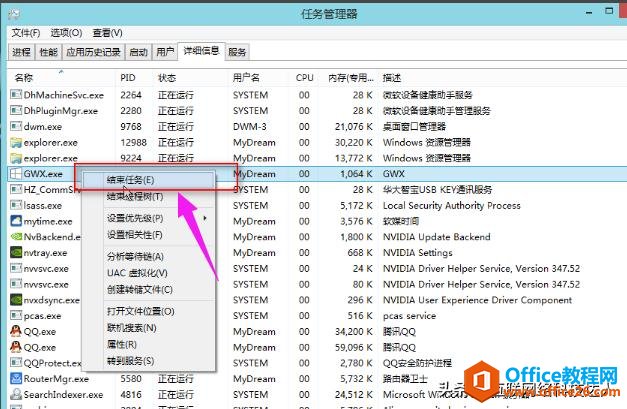Click the NvBackend NVIDIA icon
Viewport: 627px width, 409px height.
click(x=16, y=237)
